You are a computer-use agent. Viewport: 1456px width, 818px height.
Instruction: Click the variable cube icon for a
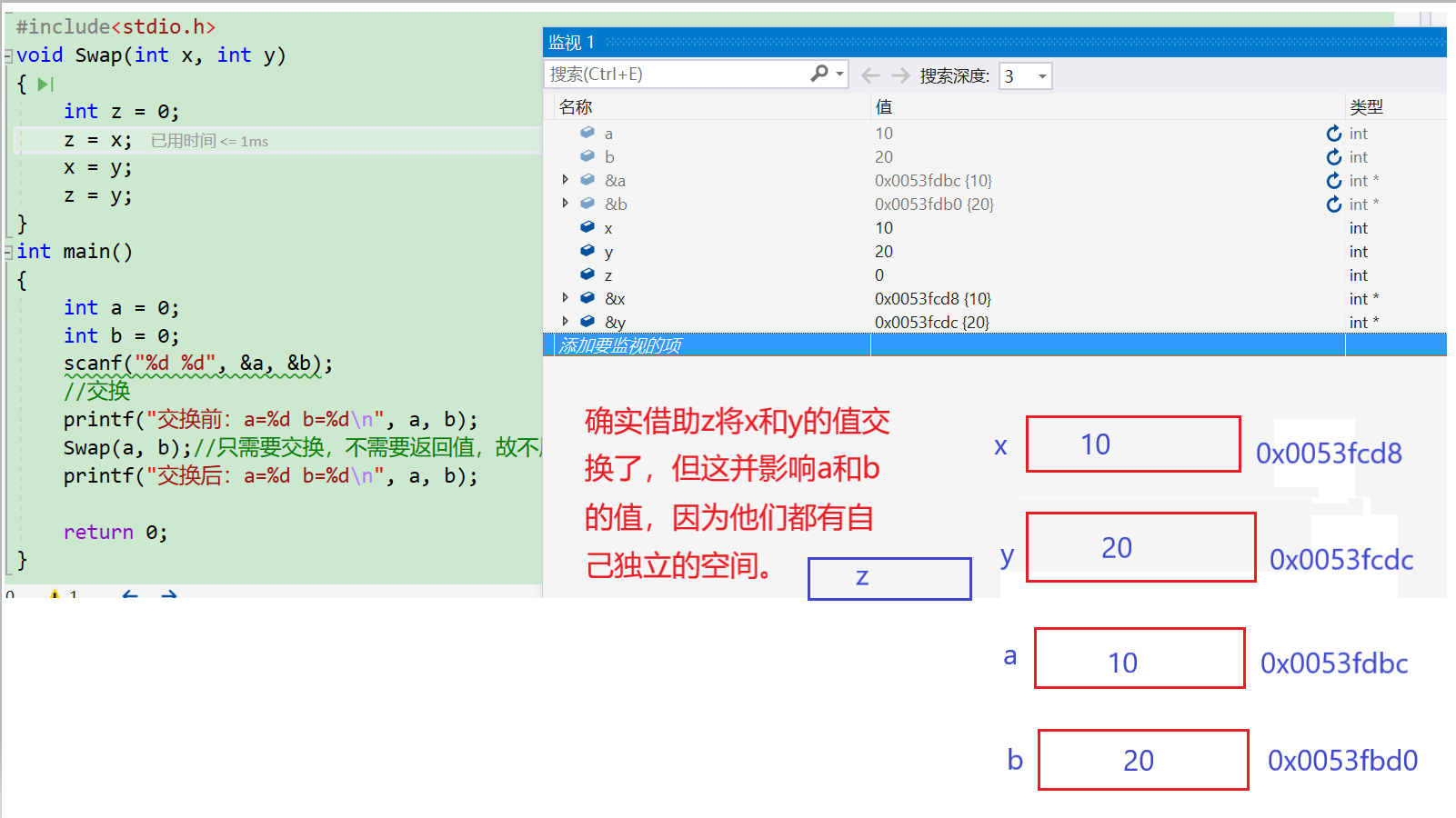(587, 133)
